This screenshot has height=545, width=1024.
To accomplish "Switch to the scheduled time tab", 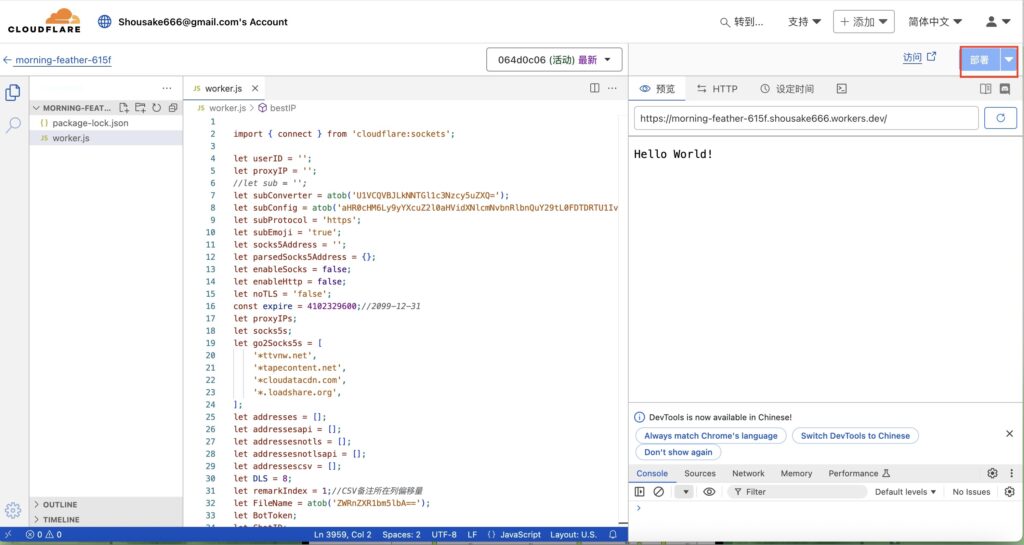I will (787, 89).
